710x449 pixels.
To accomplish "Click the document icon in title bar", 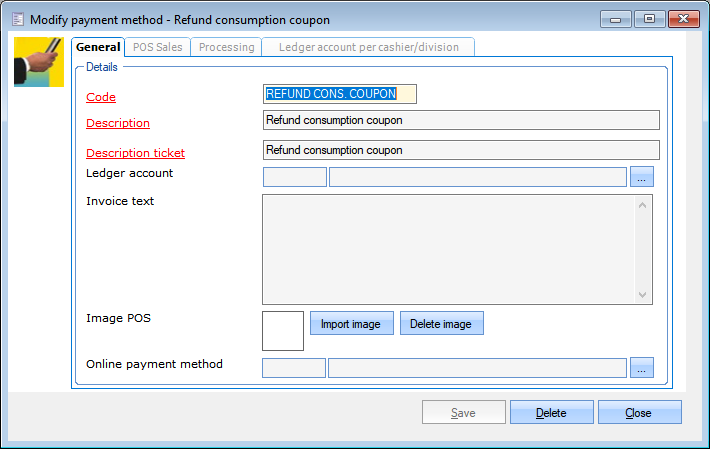I will 17,19.
